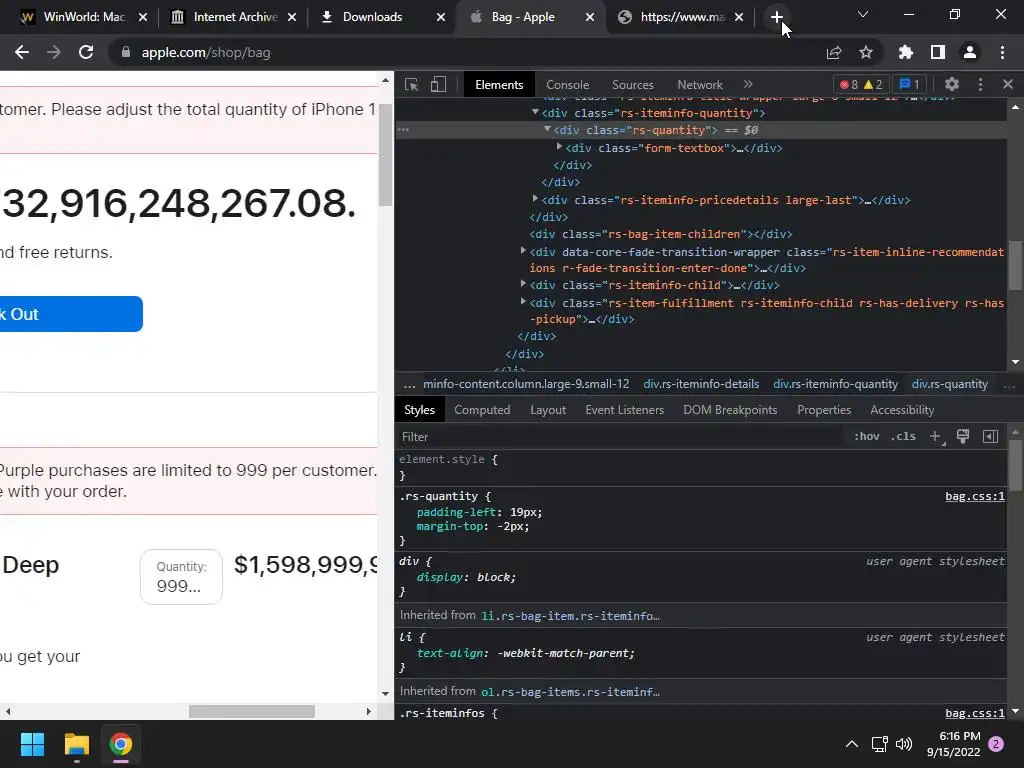Reload the Apple bag page

point(86,52)
